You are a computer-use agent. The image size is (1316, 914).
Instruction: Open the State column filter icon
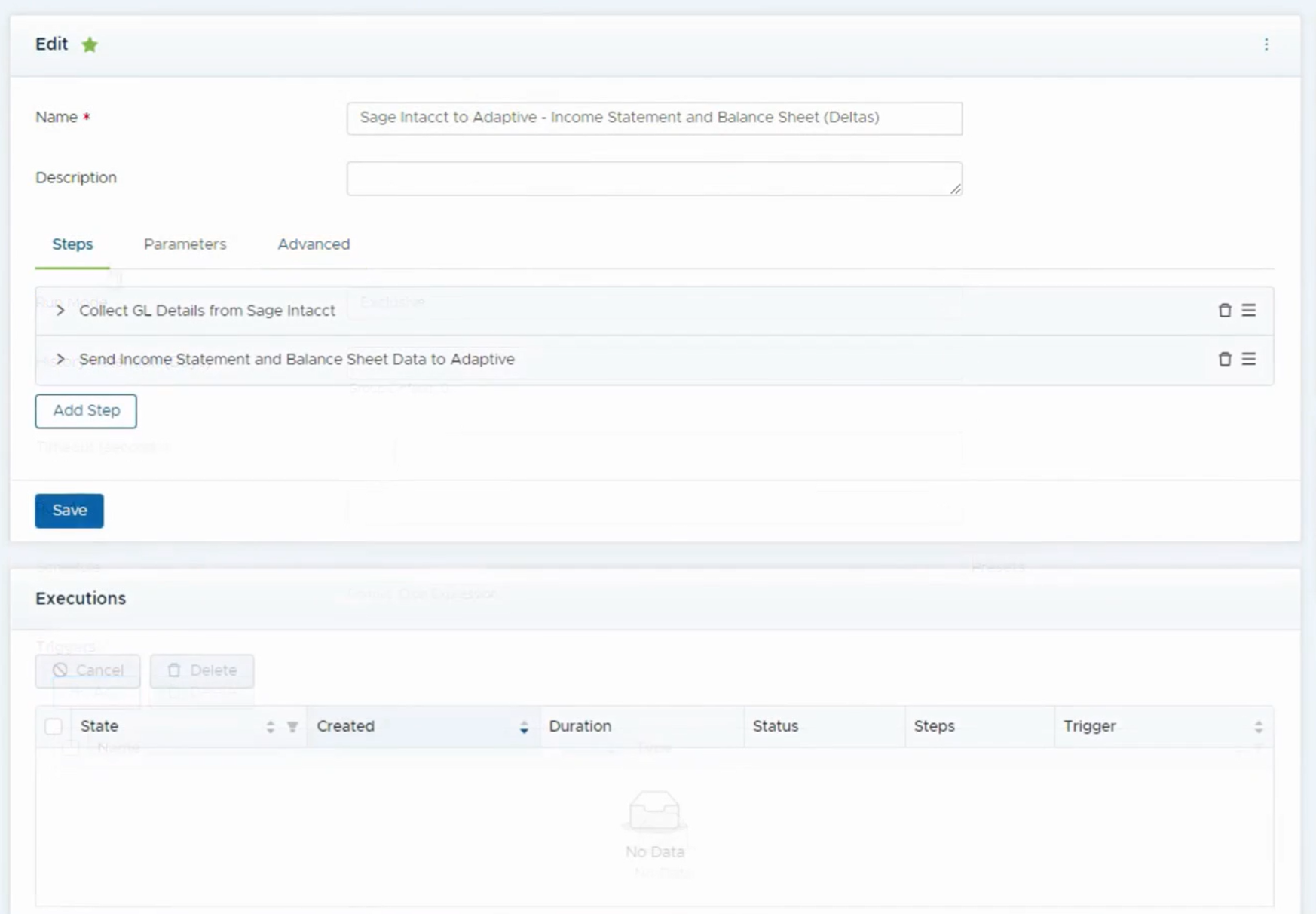(292, 727)
